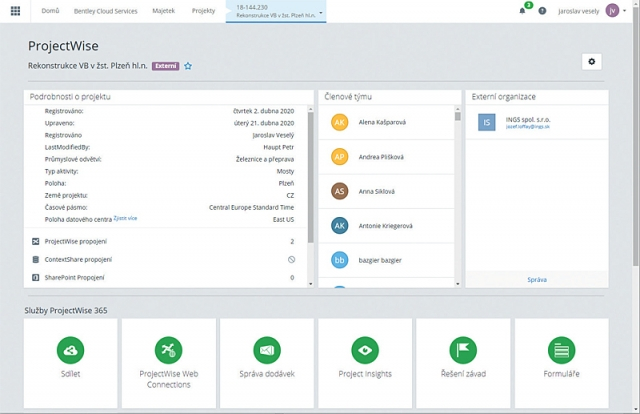Open notifications bell icon

click(x=522, y=11)
